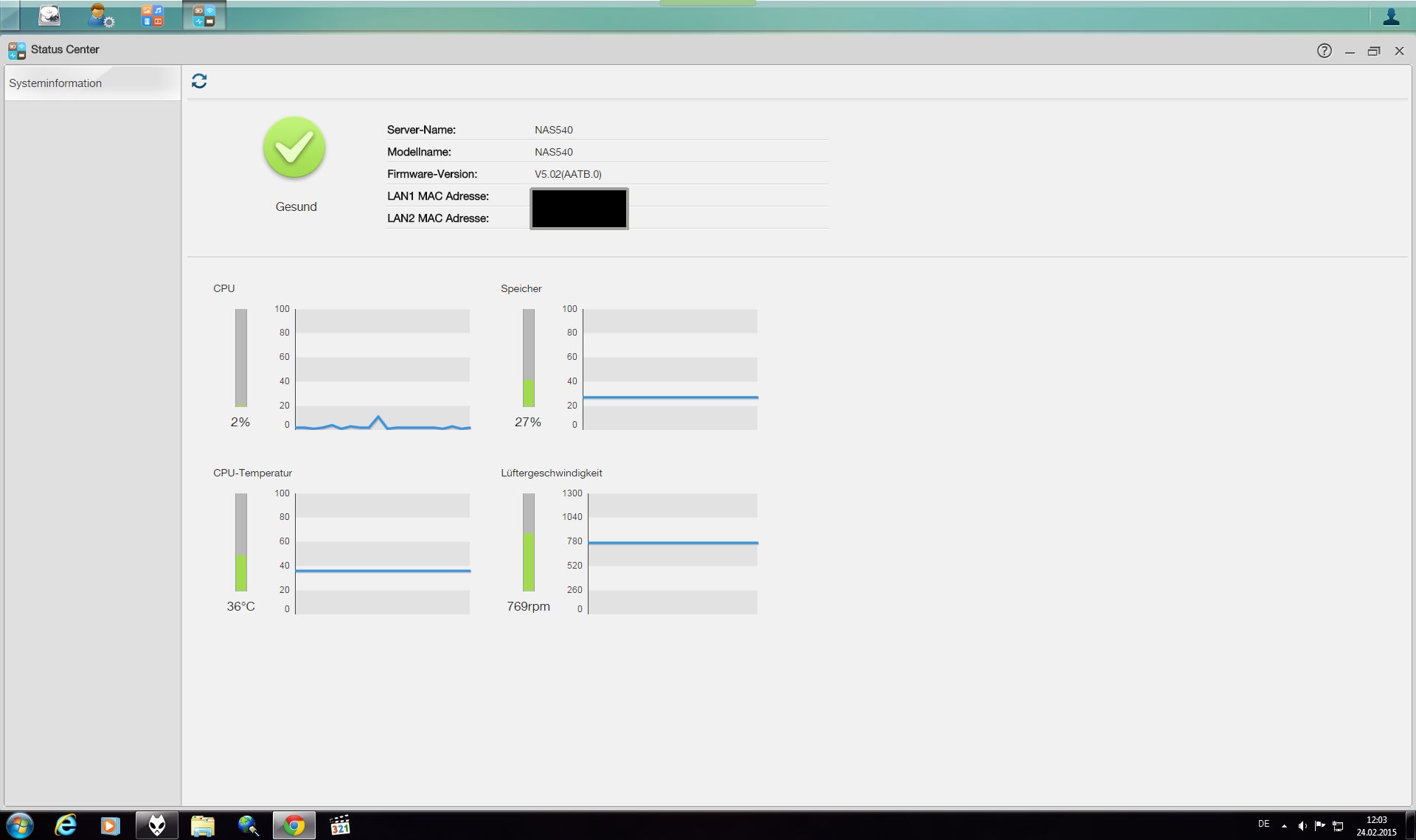Viewport: 1416px width, 840px height.
Task: Select the Systeminformation sidebar tab
Action: 55,83
